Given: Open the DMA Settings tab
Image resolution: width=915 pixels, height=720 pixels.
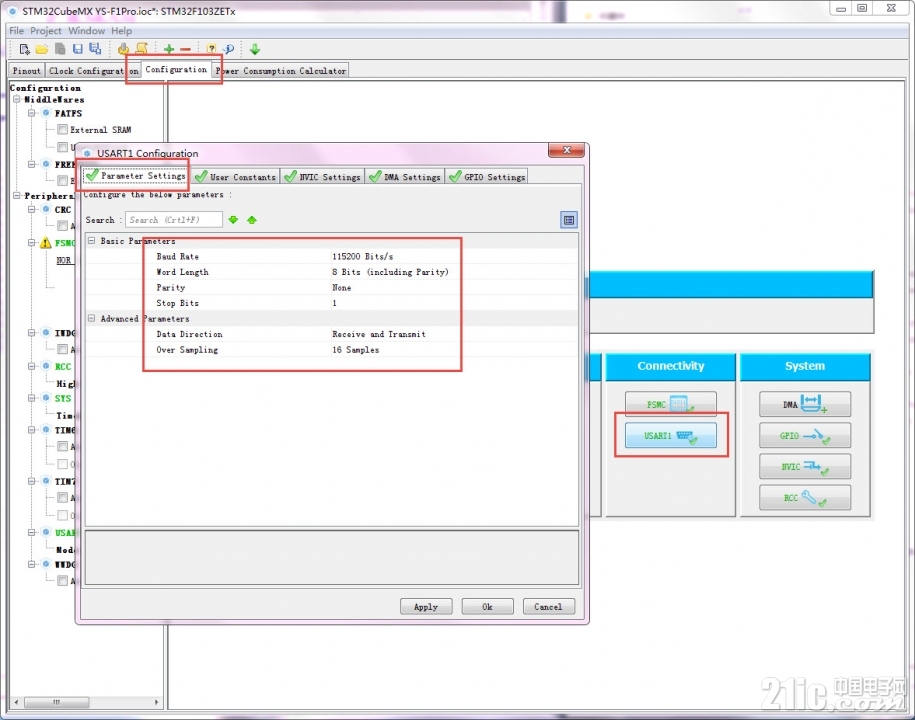Looking at the screenshot, I should point(405,177).
